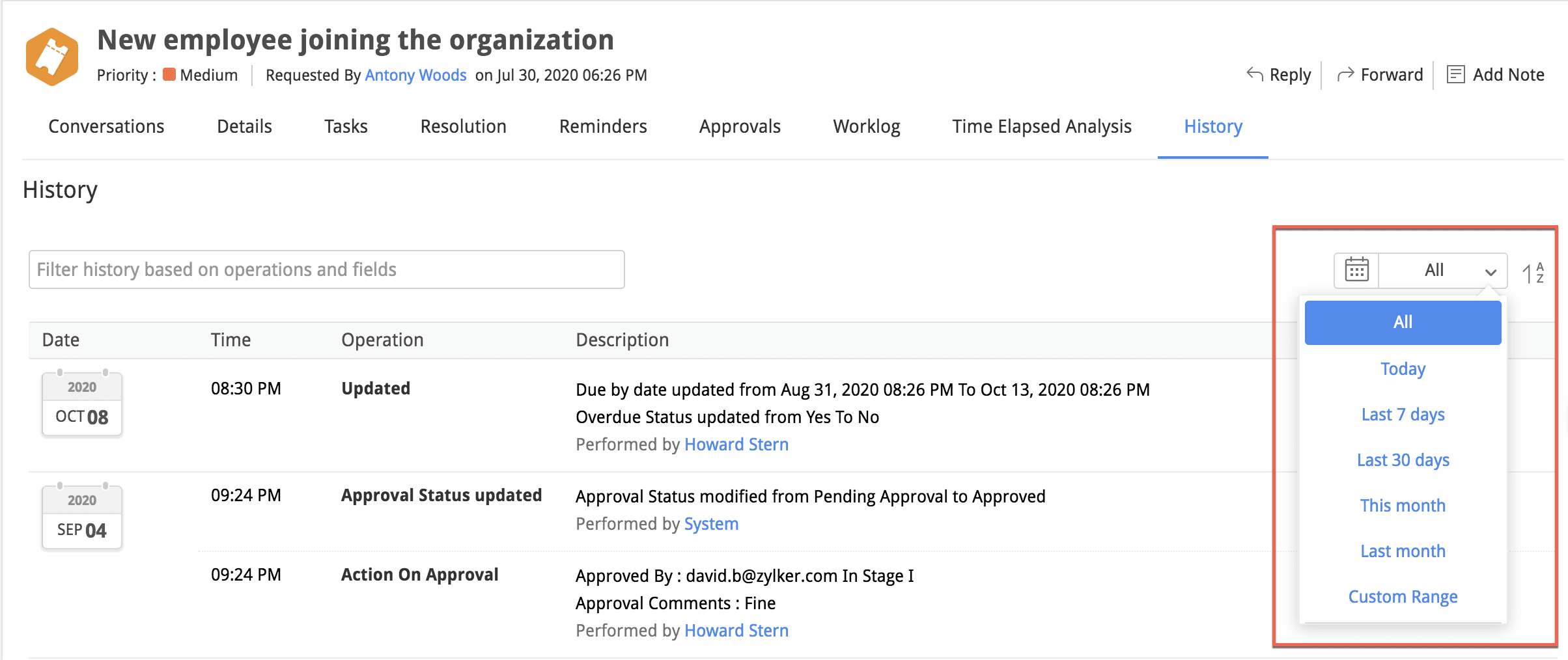Pick Custom Range from the dropdown
Screen dimensions: 1568x660
[x=1403, y=597]
